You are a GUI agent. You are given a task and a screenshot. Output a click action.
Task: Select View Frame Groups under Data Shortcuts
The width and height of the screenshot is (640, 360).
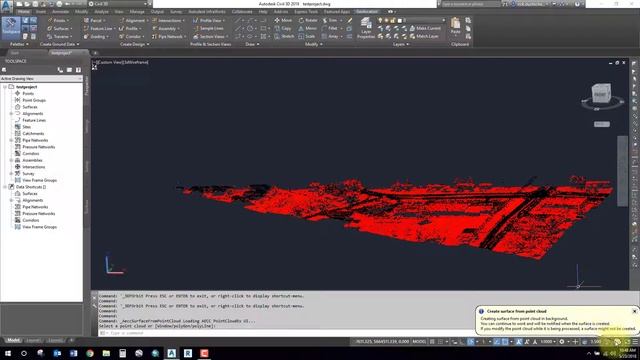tap(39, 227)
